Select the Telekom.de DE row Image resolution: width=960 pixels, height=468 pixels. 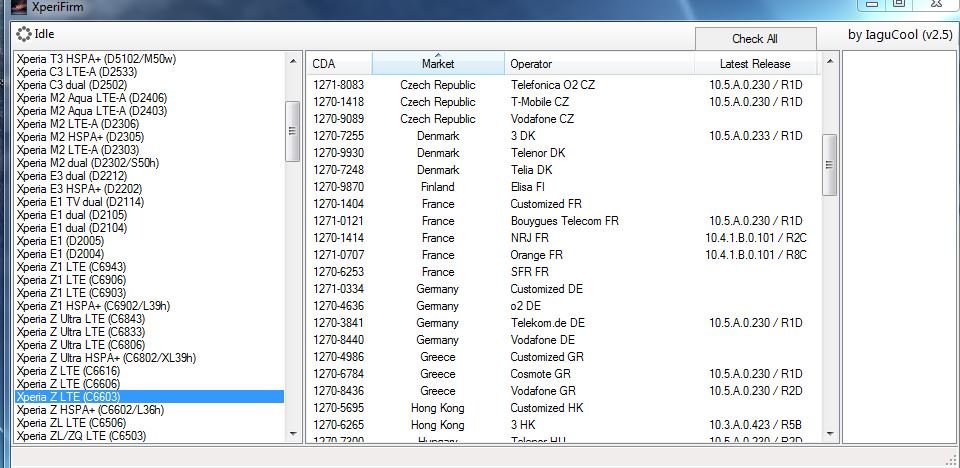click(x=563, y=323)
